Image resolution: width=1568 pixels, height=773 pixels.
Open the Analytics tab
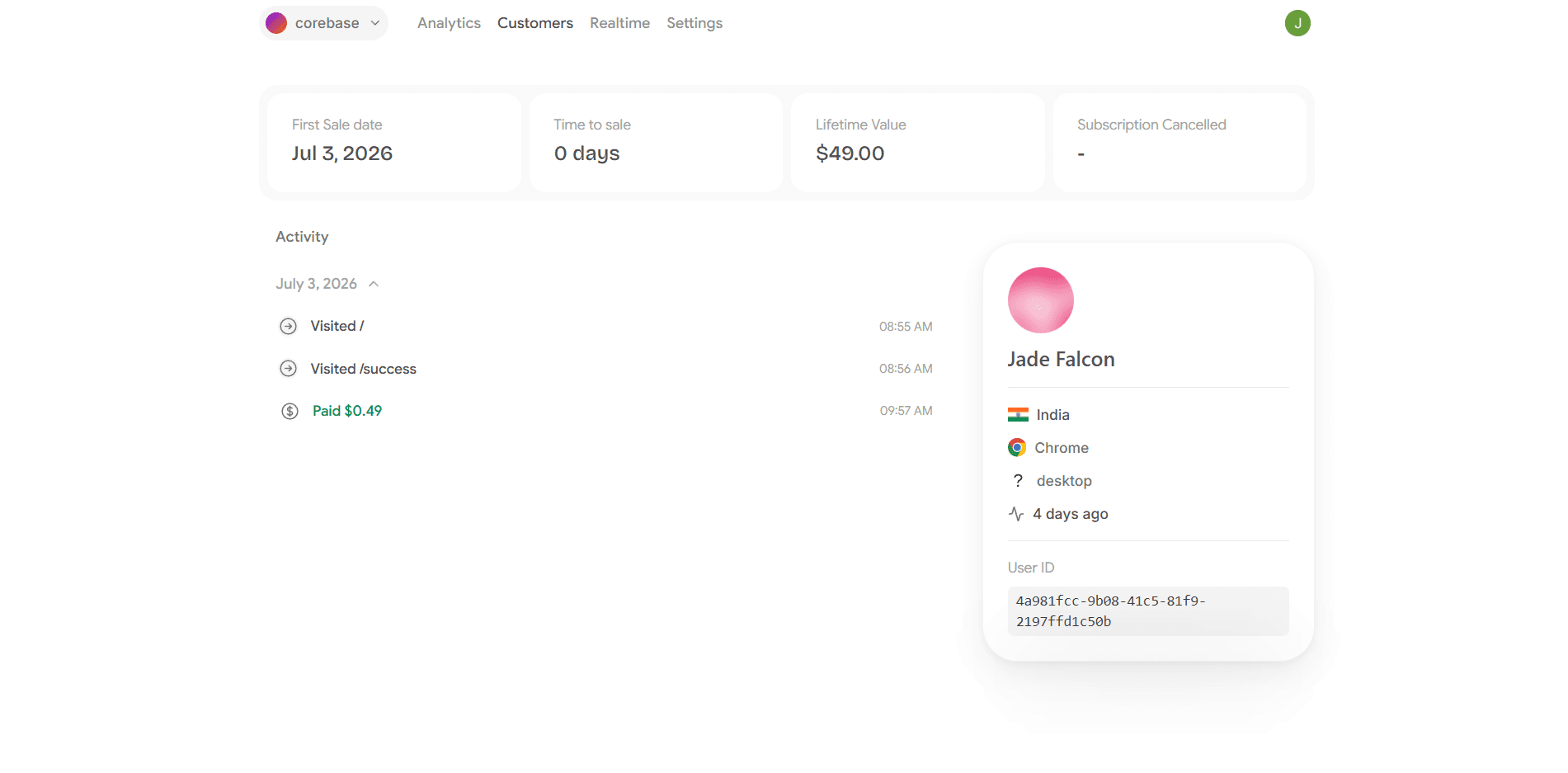coord(449,23)
